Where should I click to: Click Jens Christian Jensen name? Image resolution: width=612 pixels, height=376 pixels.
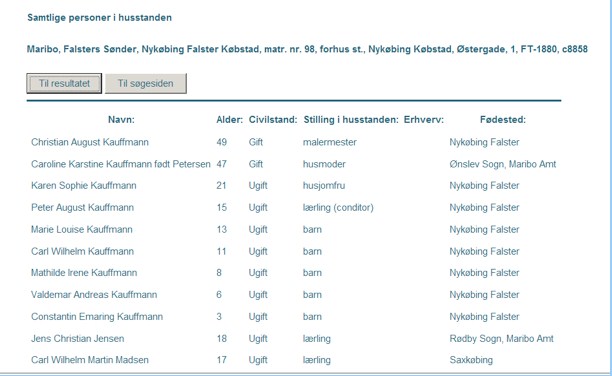click(x=78, y=338)
